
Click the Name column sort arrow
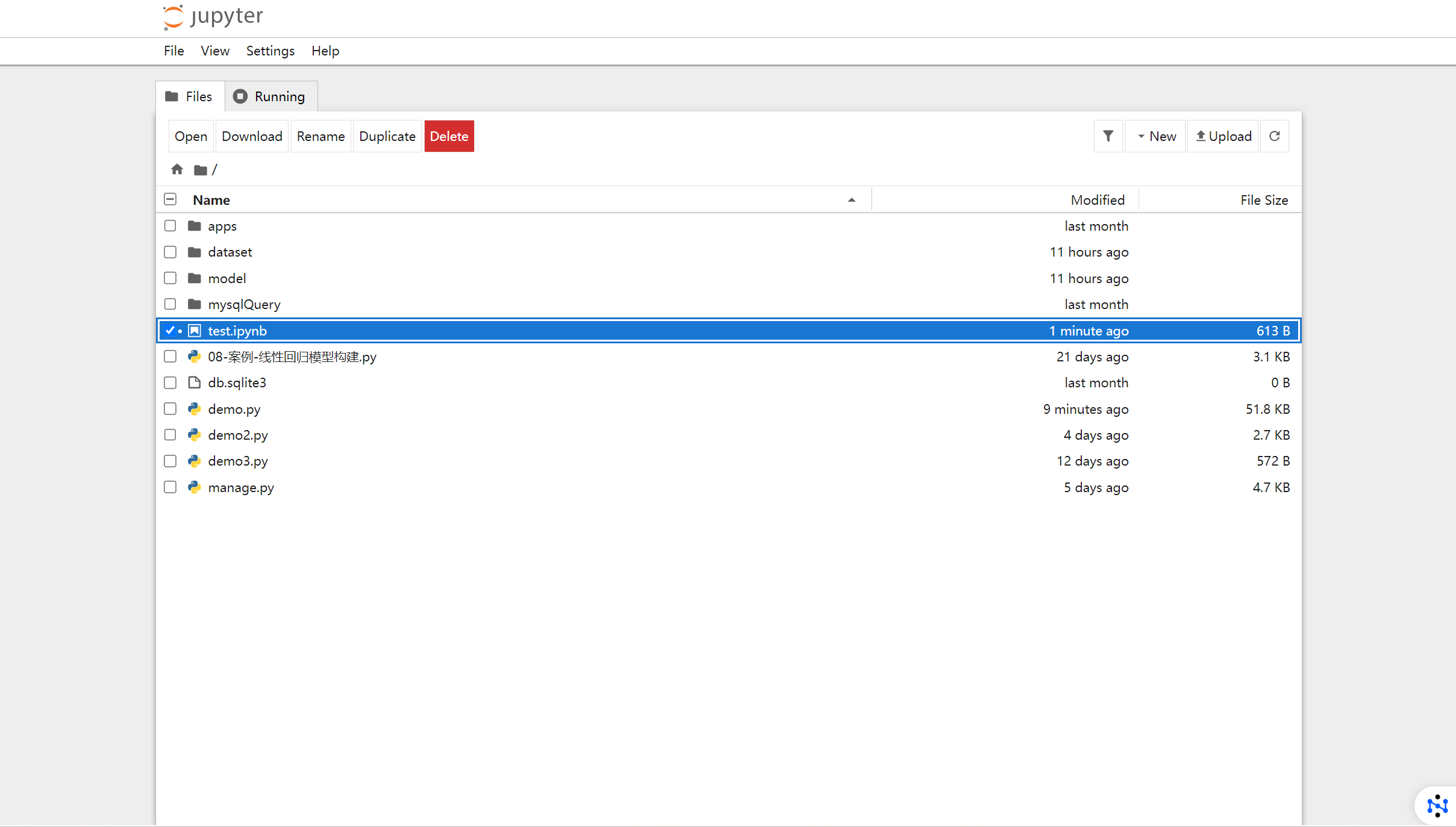coord(851,200)
